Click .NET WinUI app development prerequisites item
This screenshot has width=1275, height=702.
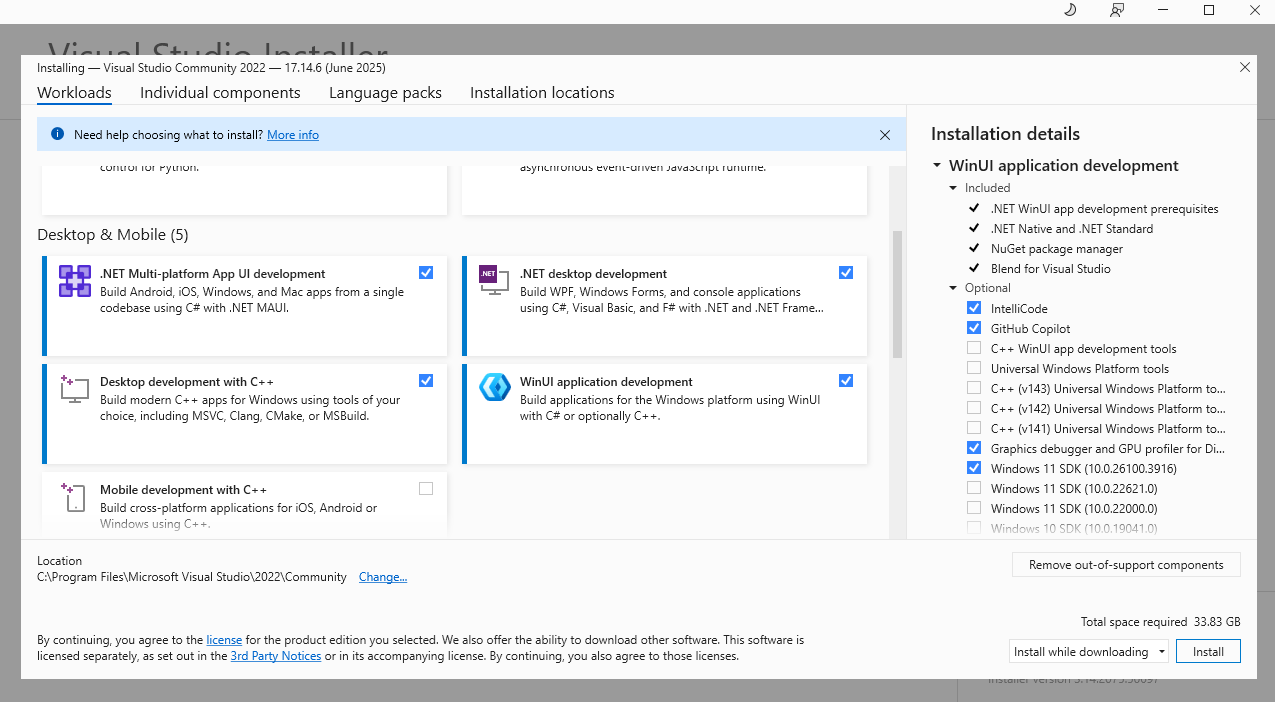pyautogui.click(x=1104, y=208)
